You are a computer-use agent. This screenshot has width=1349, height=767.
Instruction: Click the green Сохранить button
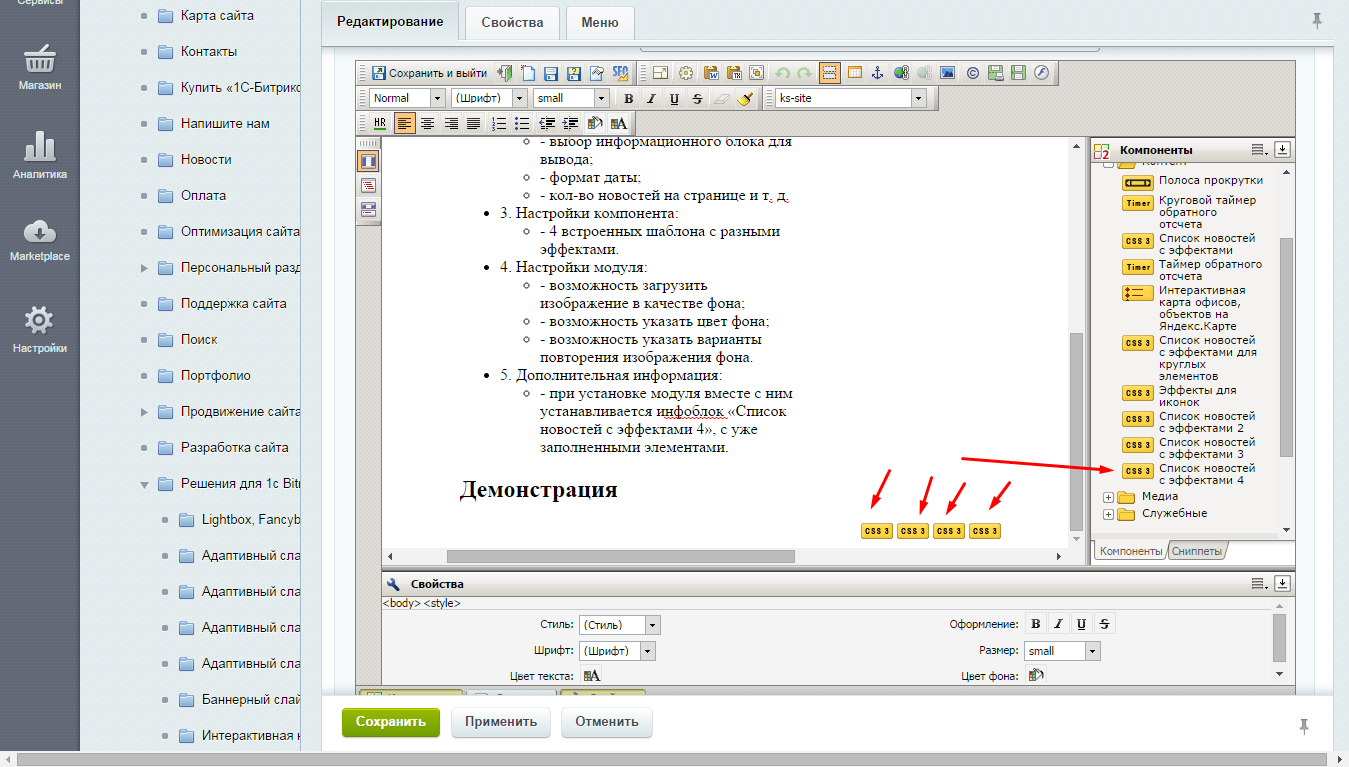[x=390, y=722]
